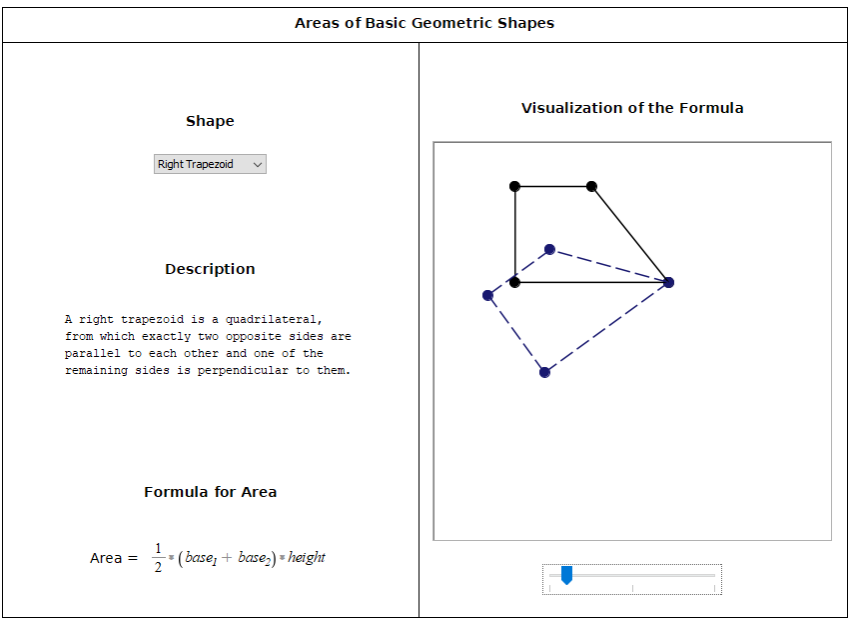Image resolution: width=852 pixels, height=624 pixels.
Task: Select the topmost blue vertex of the dashed shape
Action: coord(550,249)
